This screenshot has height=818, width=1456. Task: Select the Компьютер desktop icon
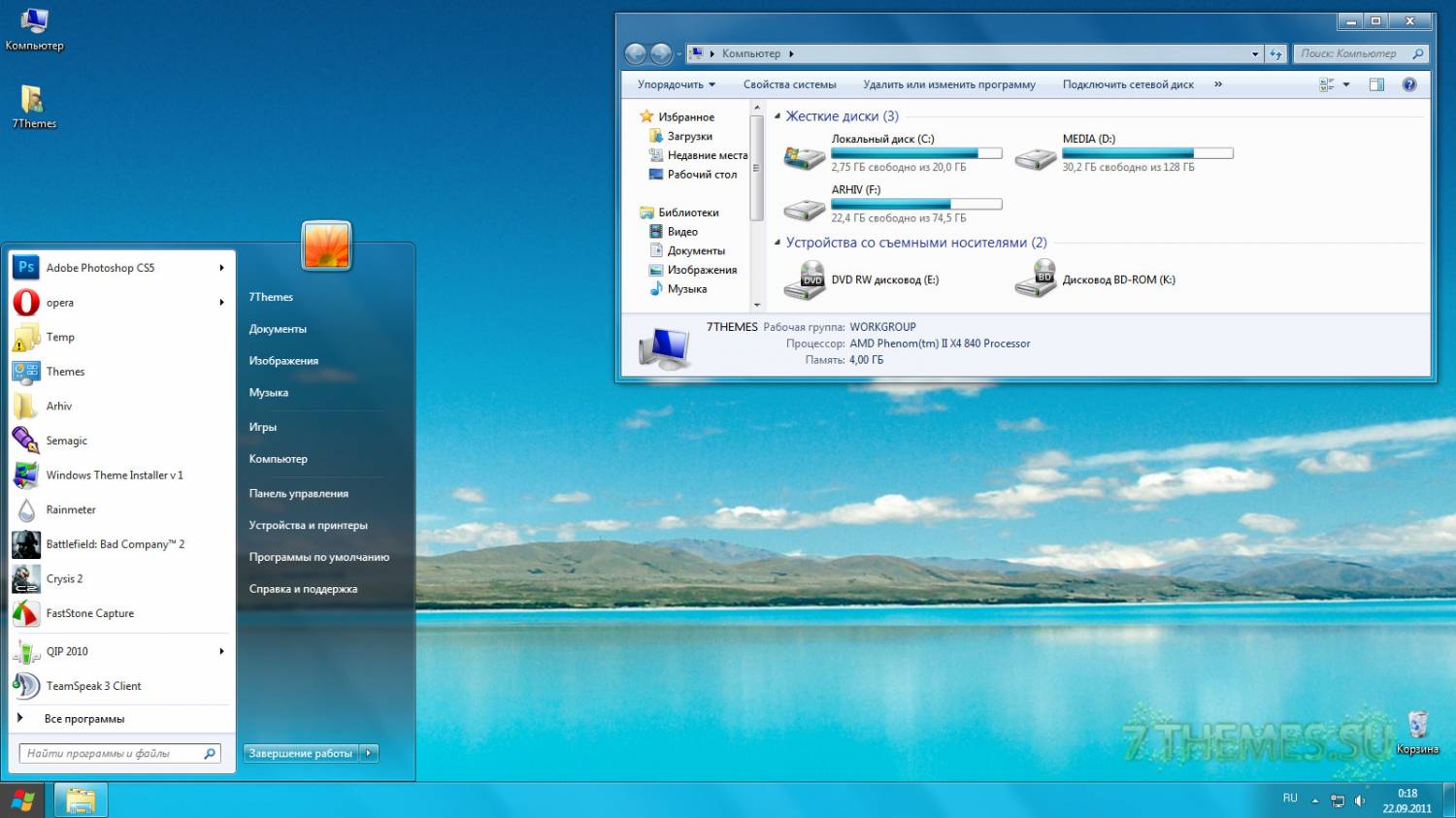[34, 29]
